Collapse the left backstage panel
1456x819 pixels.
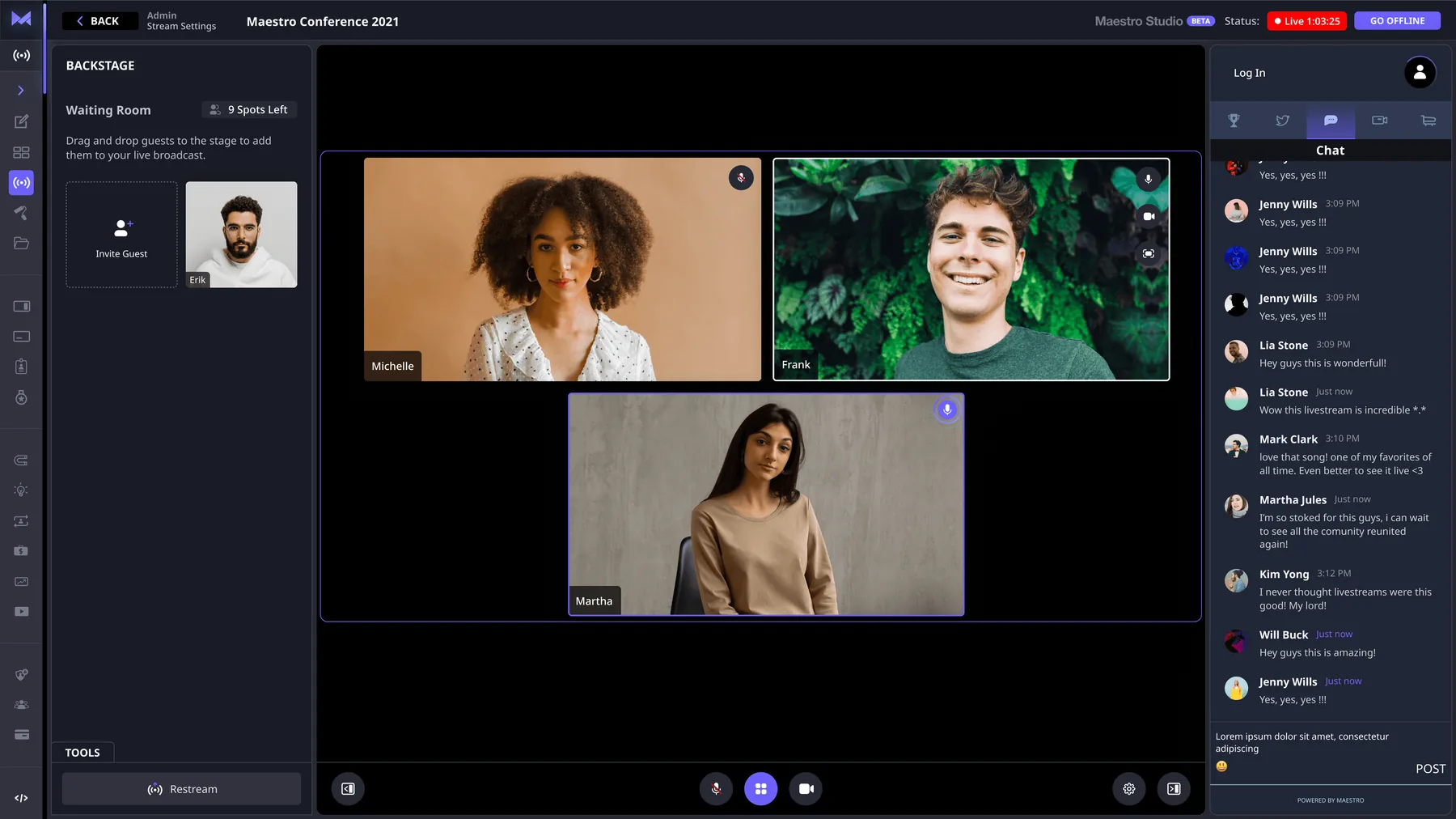tap(348, 789)
